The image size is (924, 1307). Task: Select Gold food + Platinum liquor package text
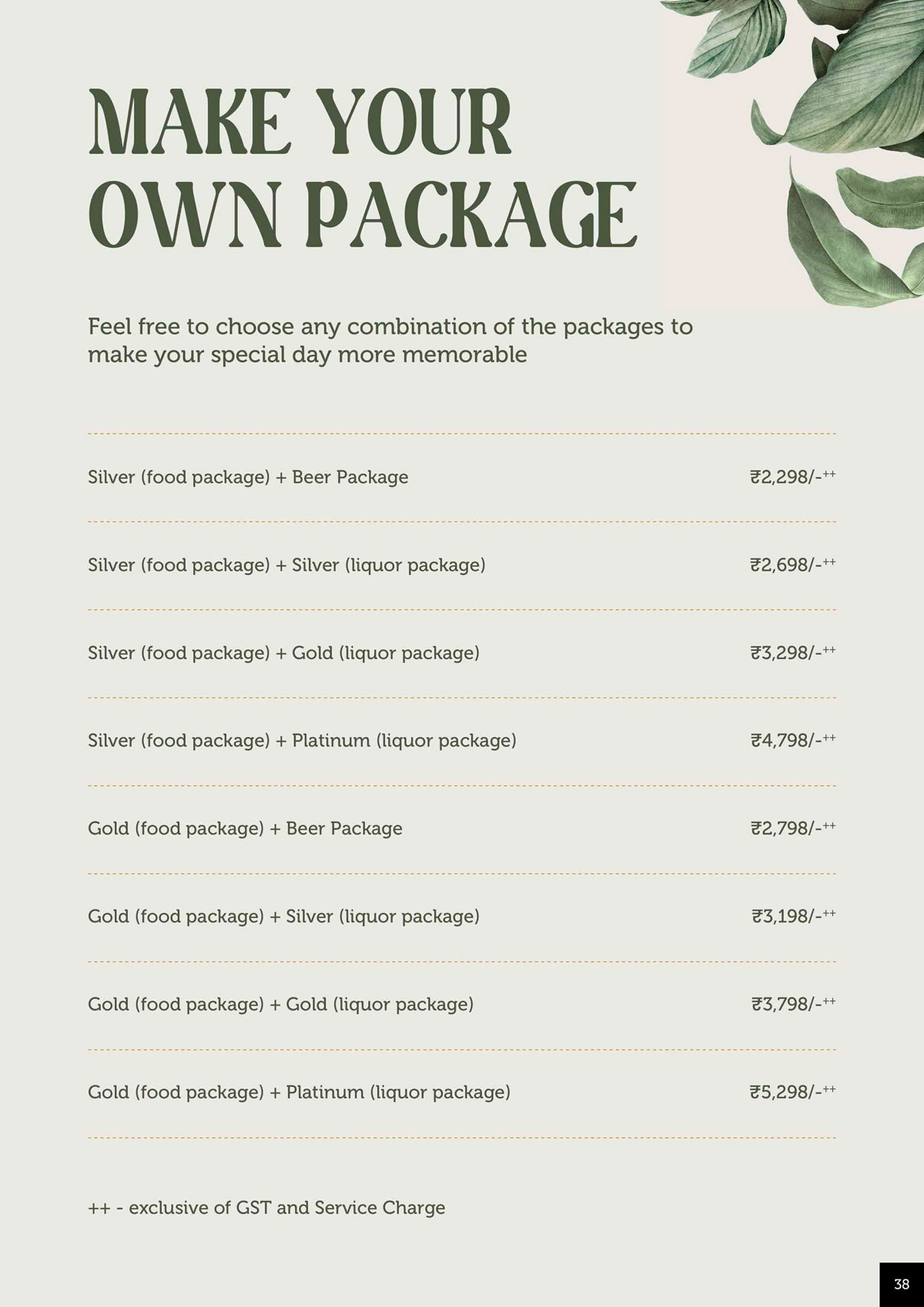(299, 1092)
